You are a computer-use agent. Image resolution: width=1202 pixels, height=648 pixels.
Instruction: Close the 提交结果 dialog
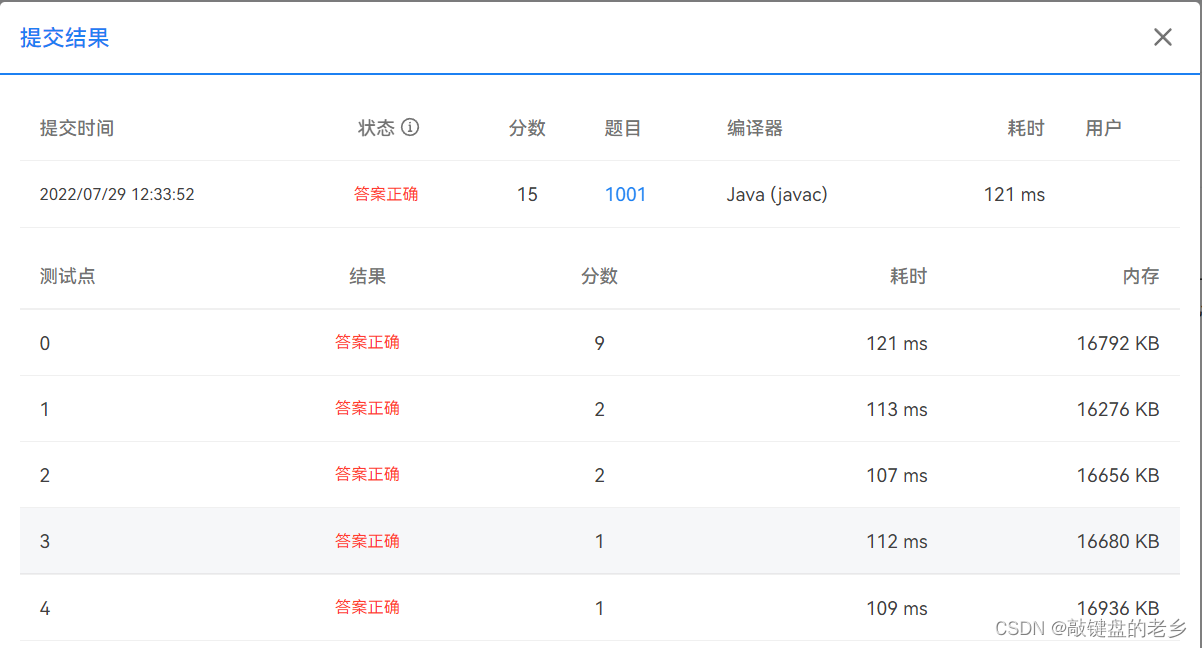(x=1162, y=37)
